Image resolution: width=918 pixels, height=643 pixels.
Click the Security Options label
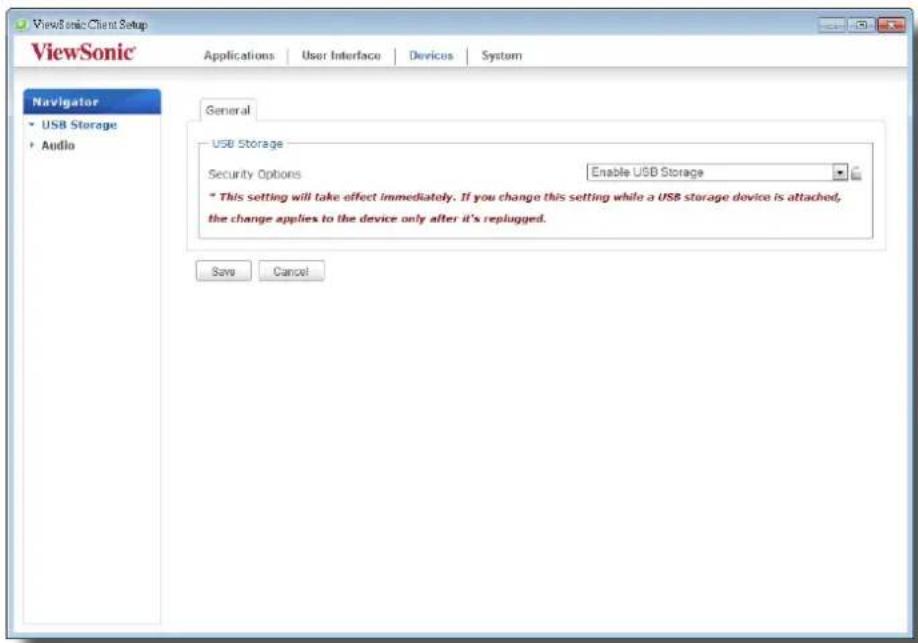click(x=255, y=174)
